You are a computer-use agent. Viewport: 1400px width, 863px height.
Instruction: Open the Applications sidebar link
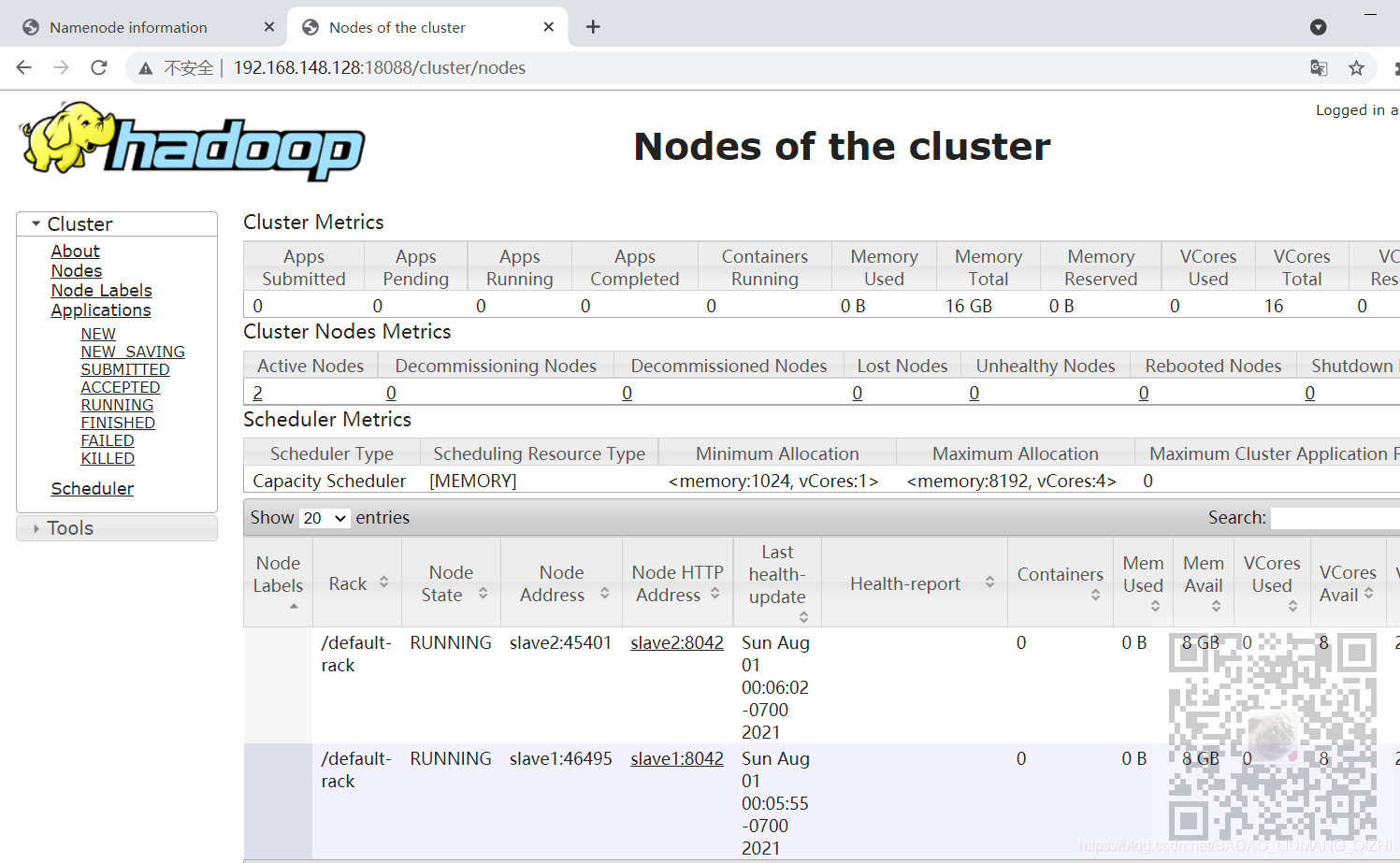click(101, 310)
